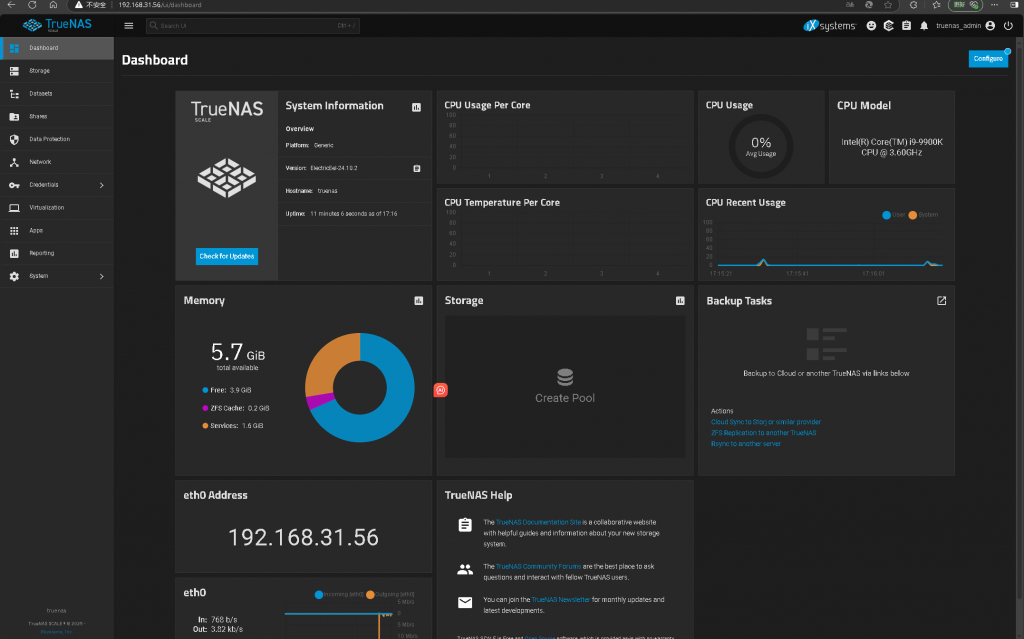This screenshot has width=1024, height=639.
Task: Open the Apps page
Action: click(x=36, y=230)
